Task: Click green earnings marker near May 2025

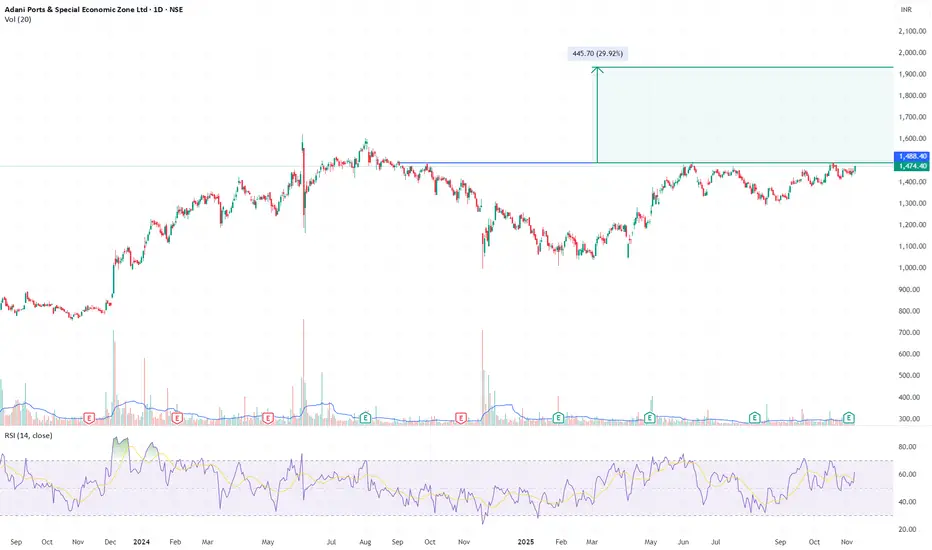Action: tap(650, 418)
